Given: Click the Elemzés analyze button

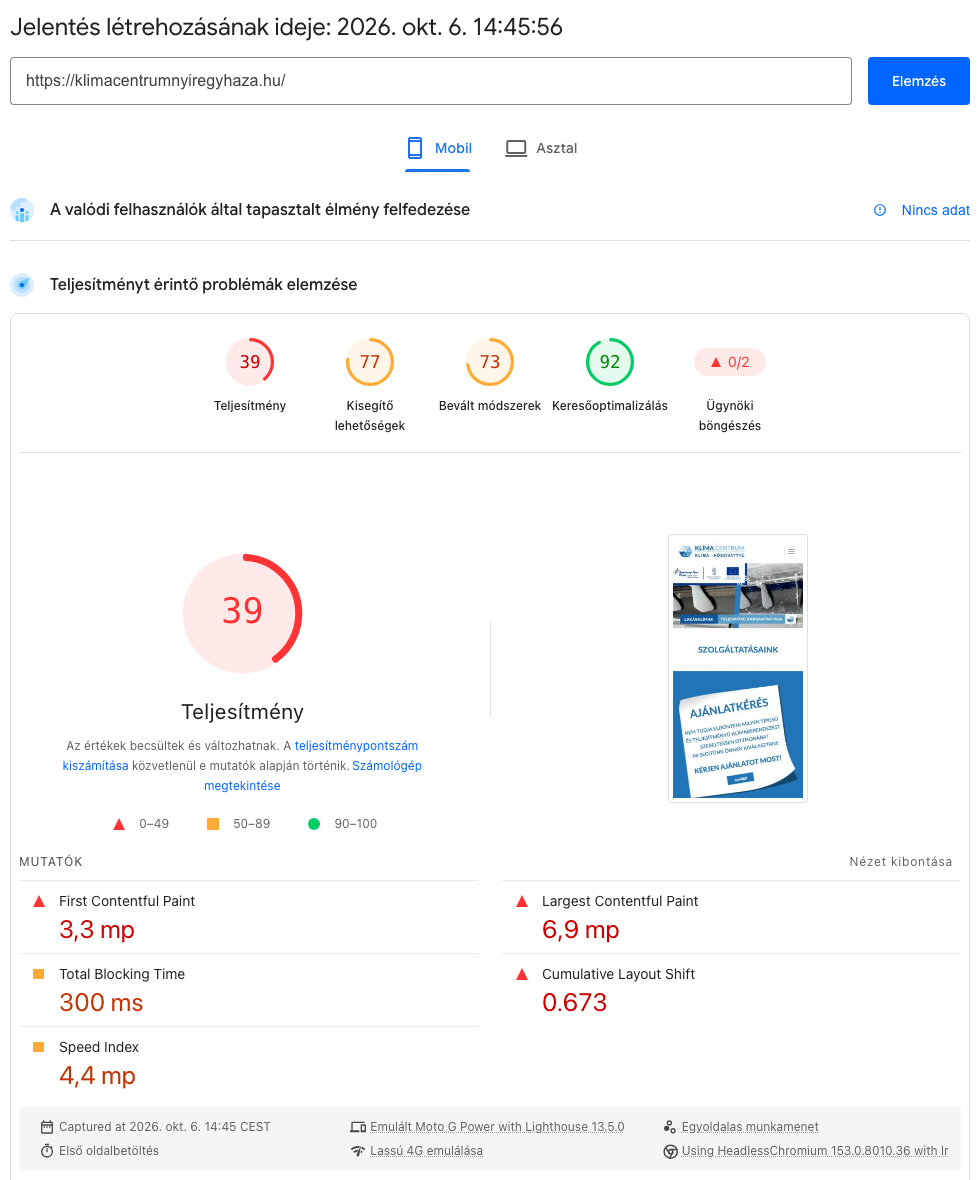Looking at the screenshot, I should point(918,81).
